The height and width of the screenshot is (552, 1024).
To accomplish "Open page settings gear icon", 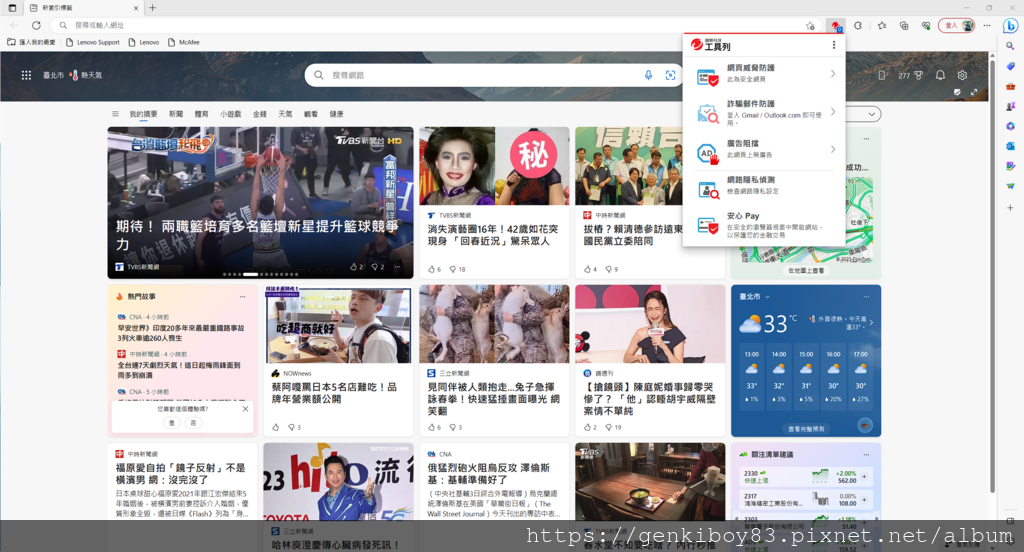I will (962, 75).
